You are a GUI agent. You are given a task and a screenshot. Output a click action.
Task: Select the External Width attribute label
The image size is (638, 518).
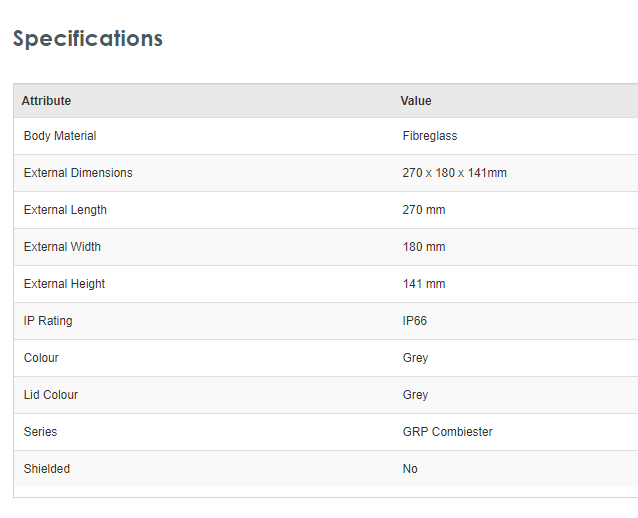coord(62,247)
